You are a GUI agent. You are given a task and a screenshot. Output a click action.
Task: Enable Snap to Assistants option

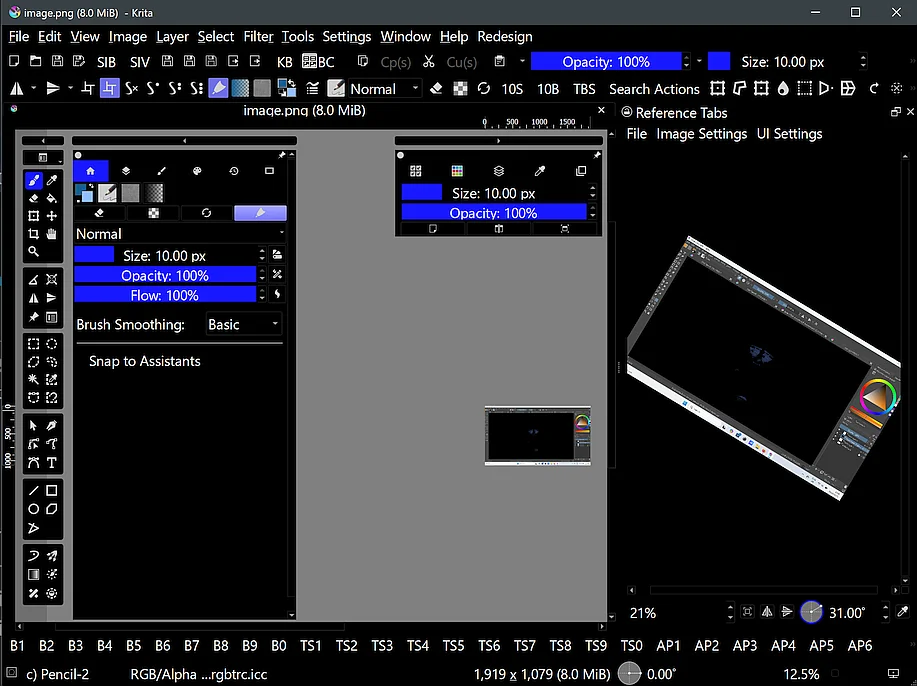144,361
